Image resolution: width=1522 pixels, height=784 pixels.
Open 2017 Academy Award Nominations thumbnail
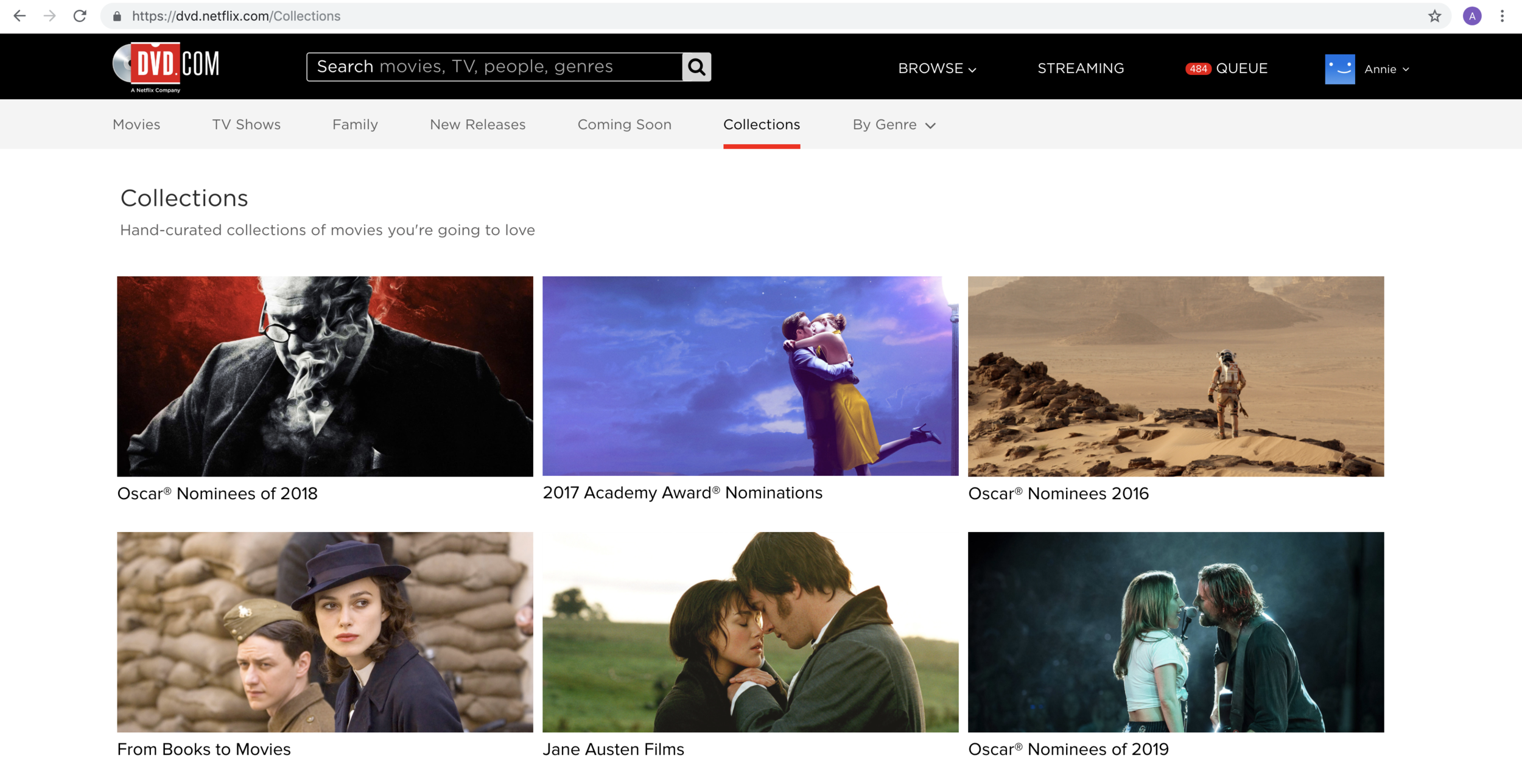click(750, 376)
